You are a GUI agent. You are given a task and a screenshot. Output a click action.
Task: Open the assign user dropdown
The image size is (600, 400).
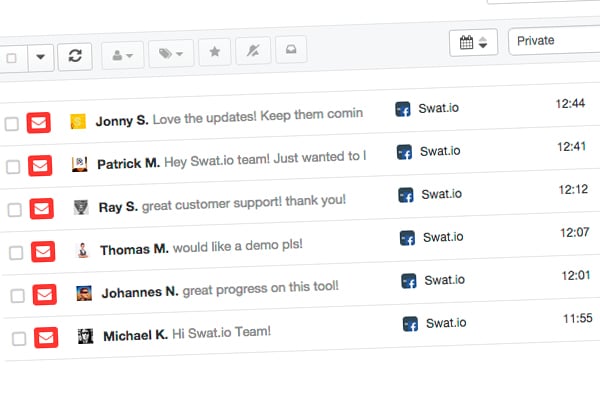[x=122, y=56]
